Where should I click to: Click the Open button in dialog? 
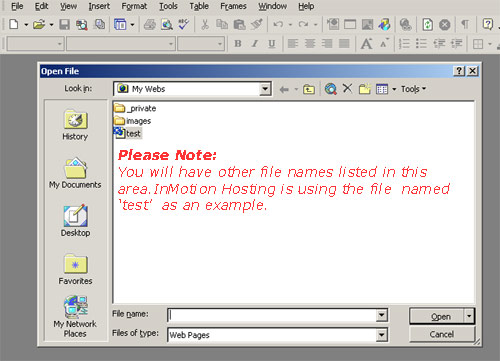pos(437,316)
